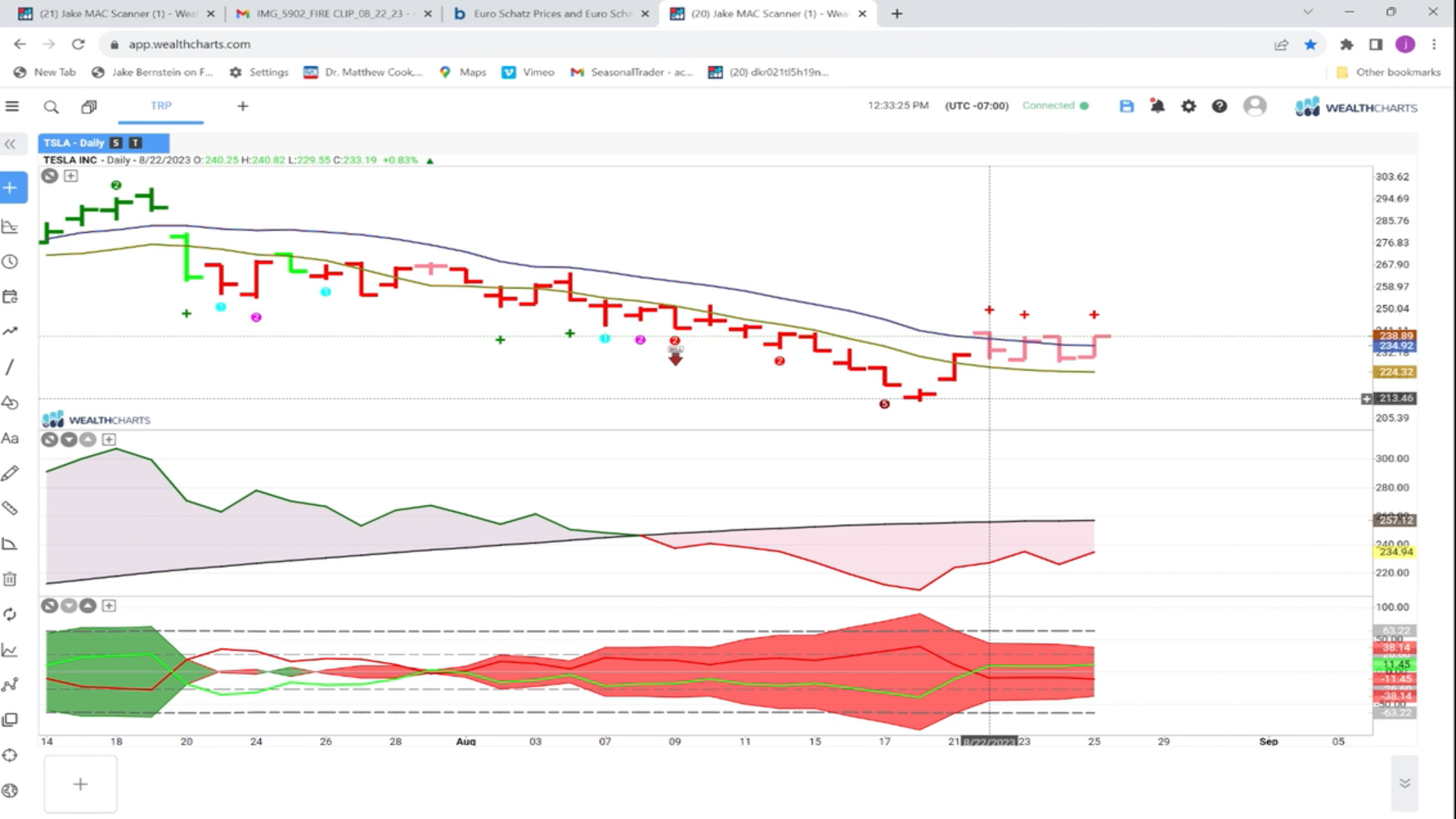Click the 213.46 price axis marker
1456x819 pixels.
pos(1395,398)
